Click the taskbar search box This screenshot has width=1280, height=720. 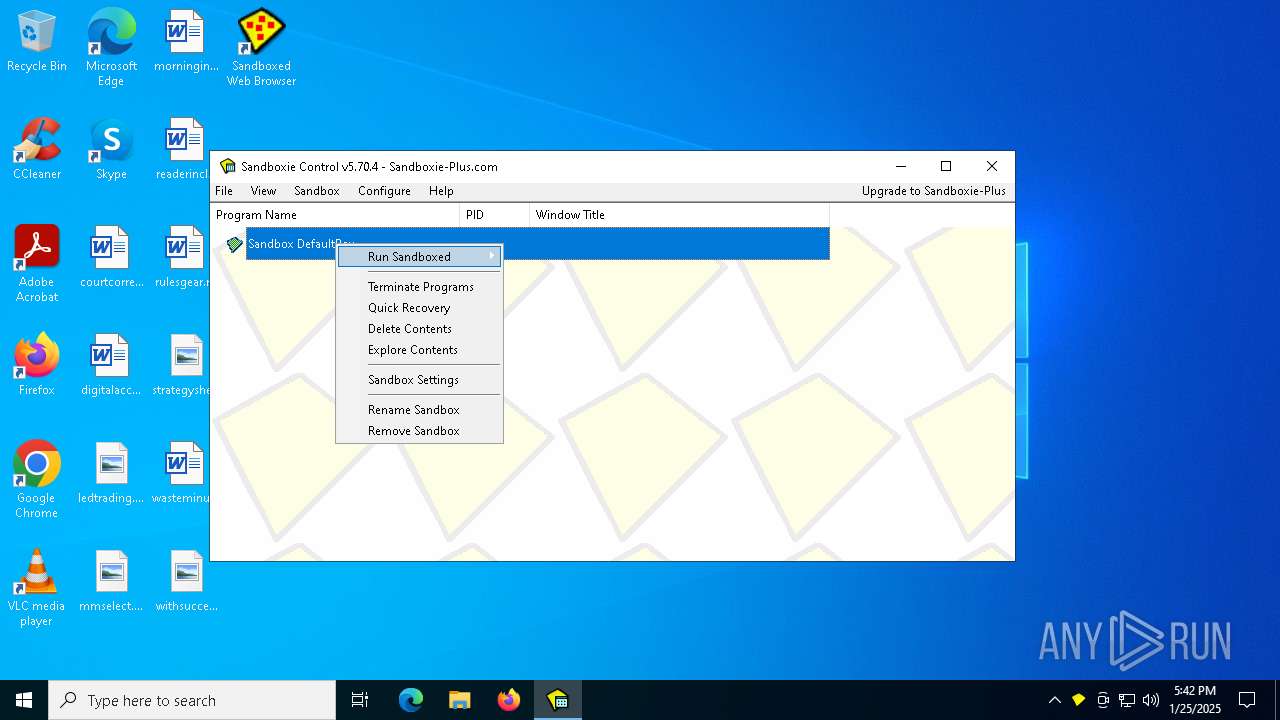point(192,700)
